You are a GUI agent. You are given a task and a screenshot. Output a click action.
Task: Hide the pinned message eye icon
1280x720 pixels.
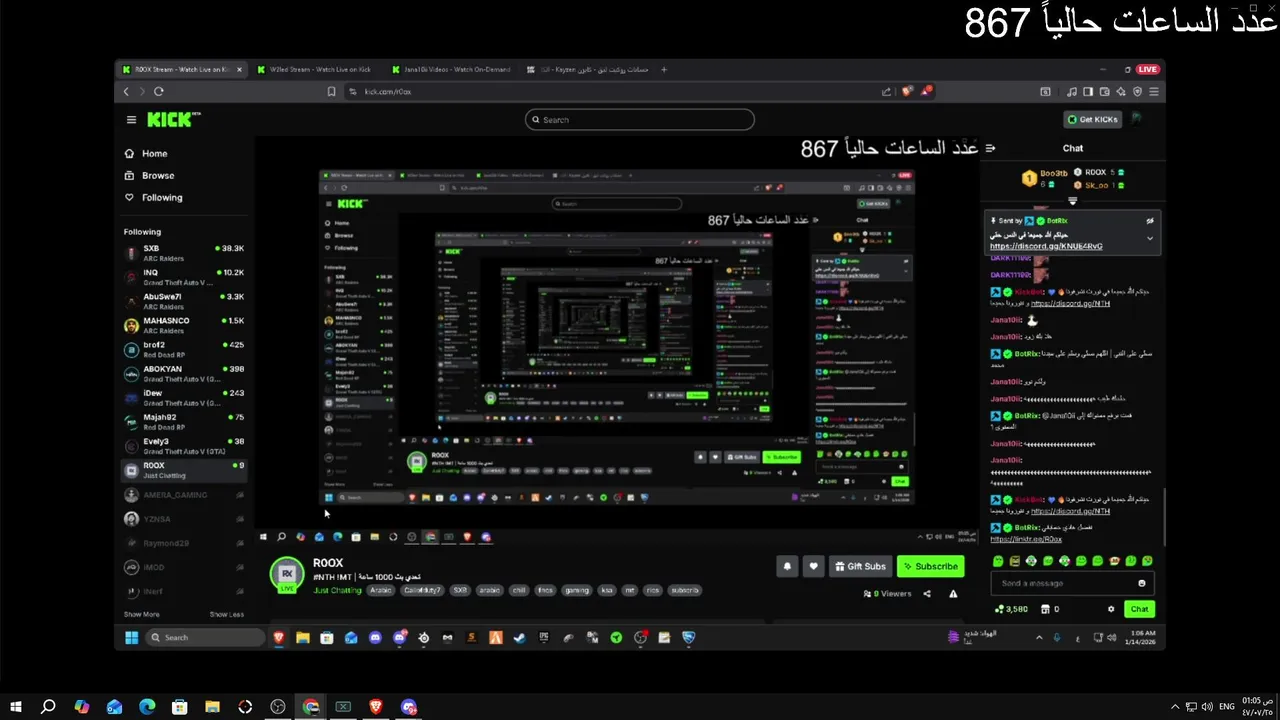tap(1150, 220)
